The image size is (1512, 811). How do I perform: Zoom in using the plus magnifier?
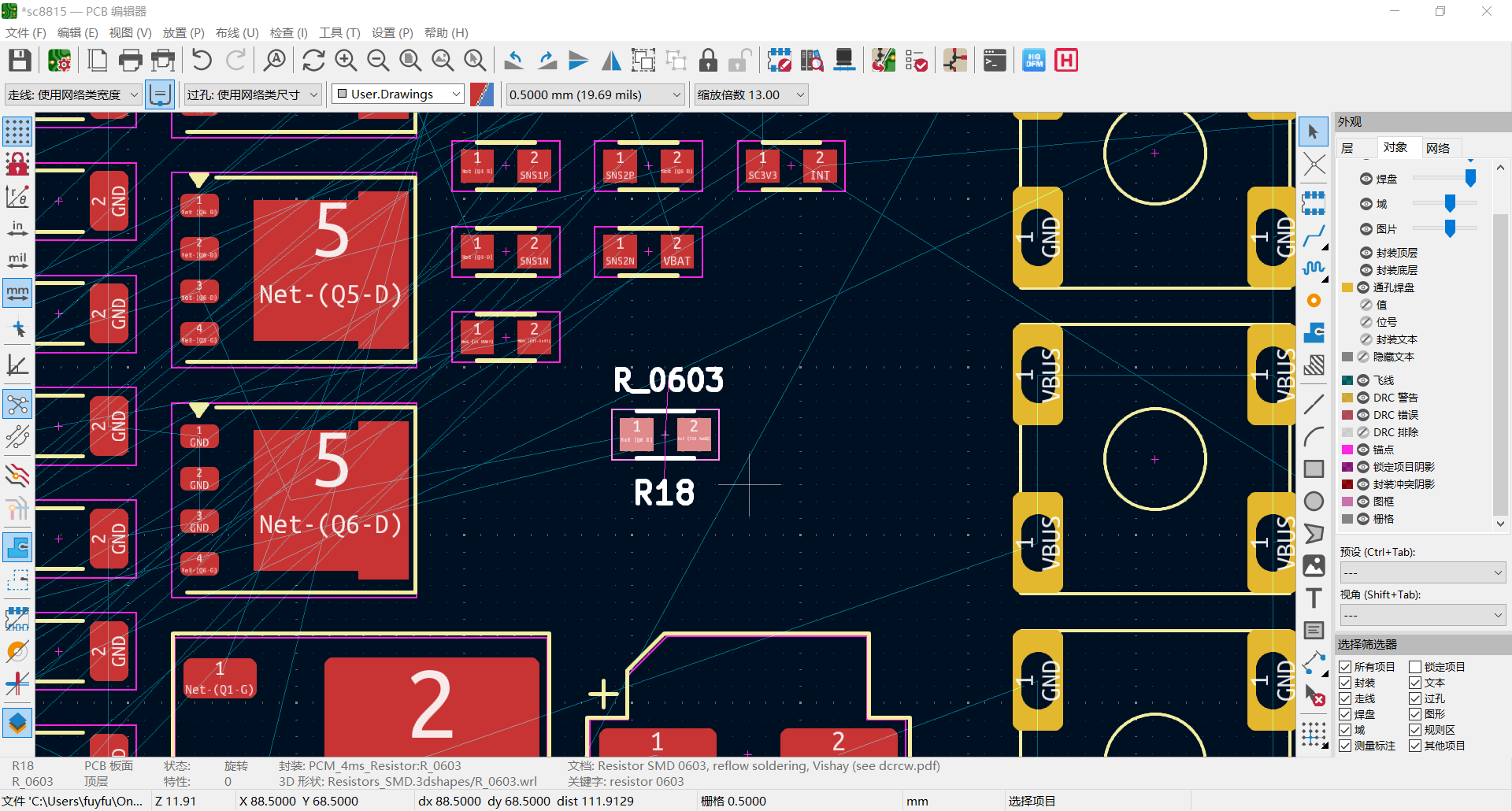[x=346, y=61]
